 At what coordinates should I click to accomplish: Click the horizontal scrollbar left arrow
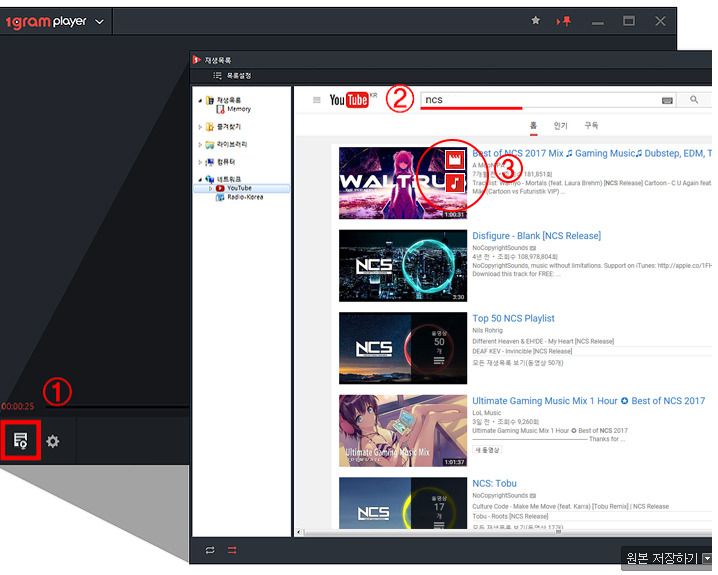(299, 532)
